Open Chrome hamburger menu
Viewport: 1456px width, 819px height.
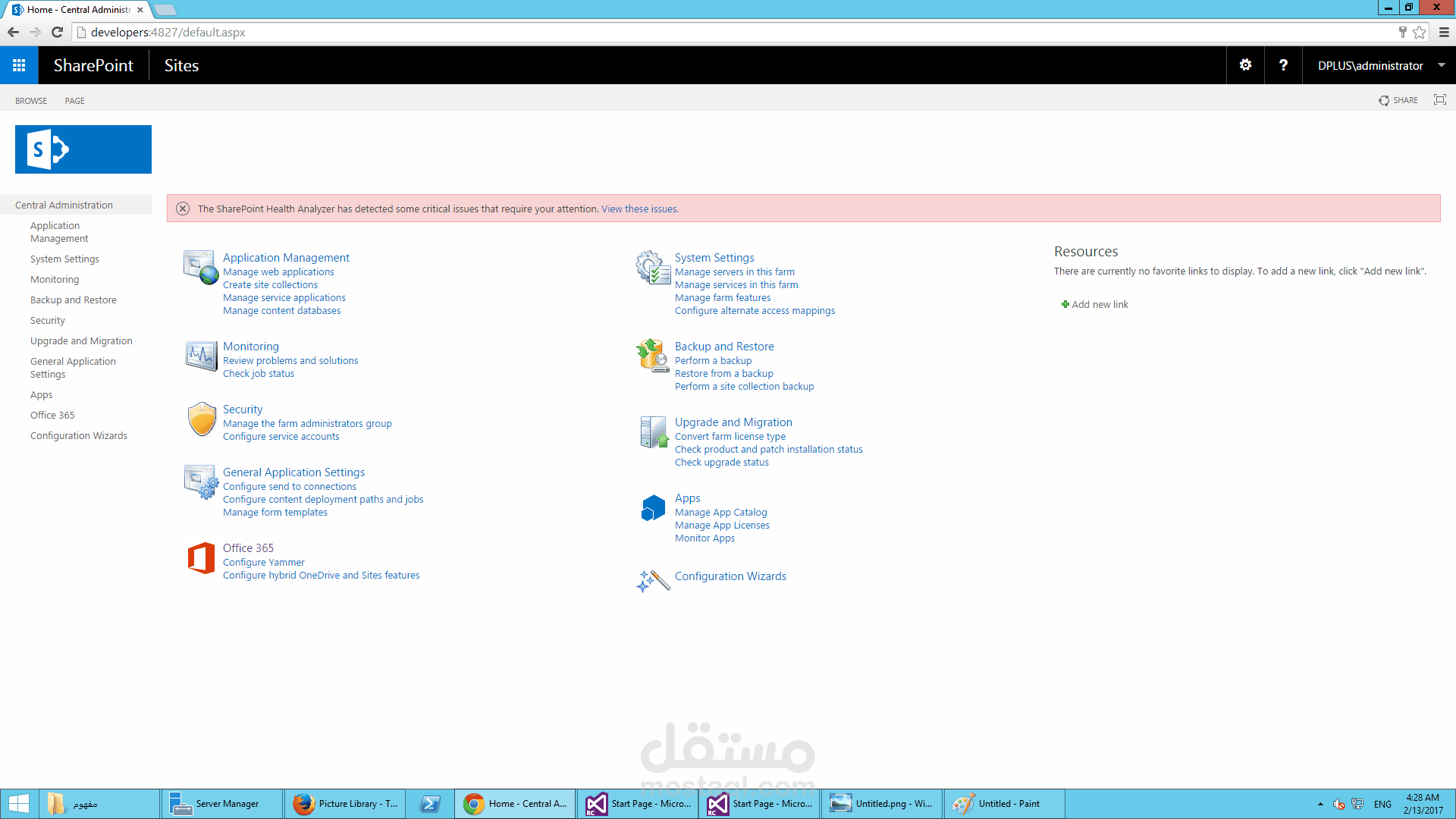click(x=1444, y=33)
